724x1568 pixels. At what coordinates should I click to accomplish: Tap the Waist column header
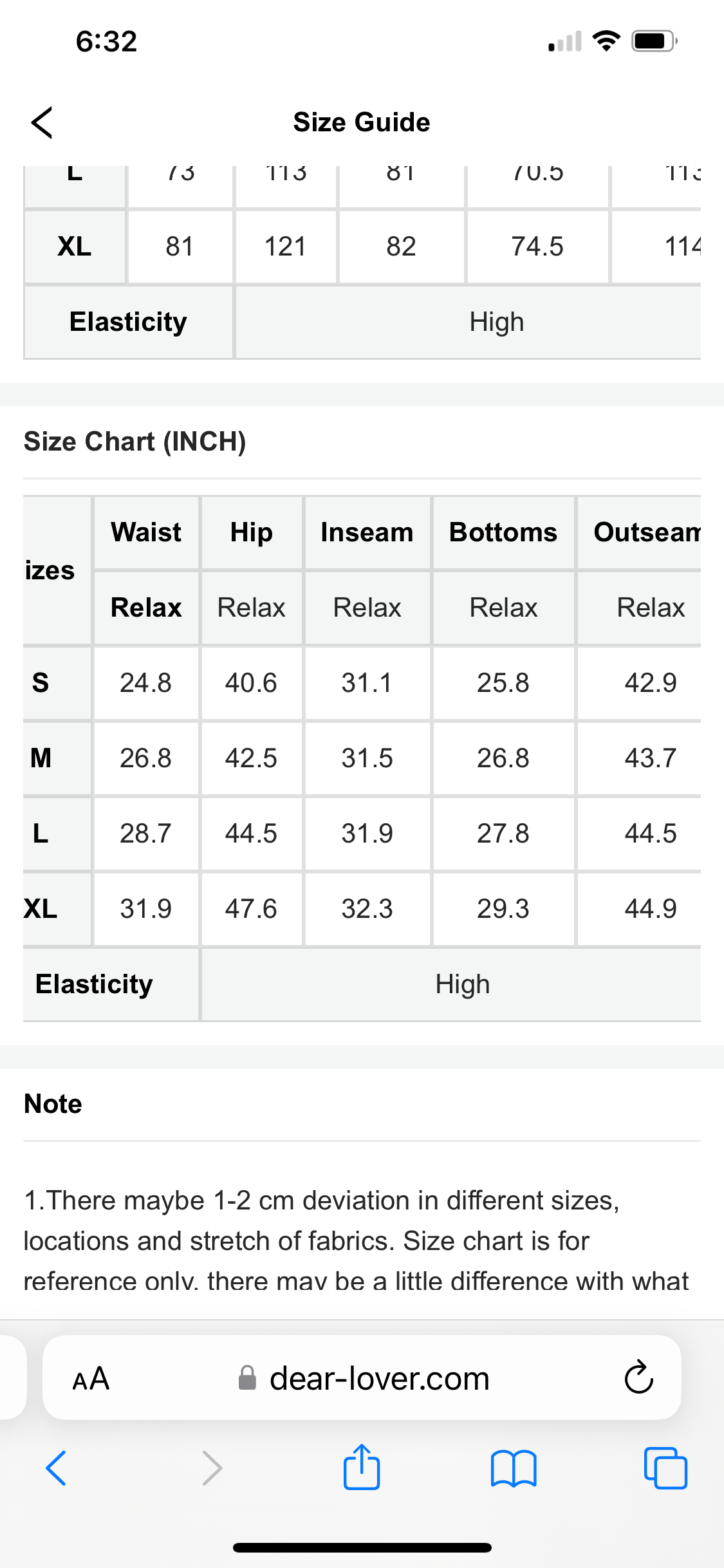click(146, 532)
